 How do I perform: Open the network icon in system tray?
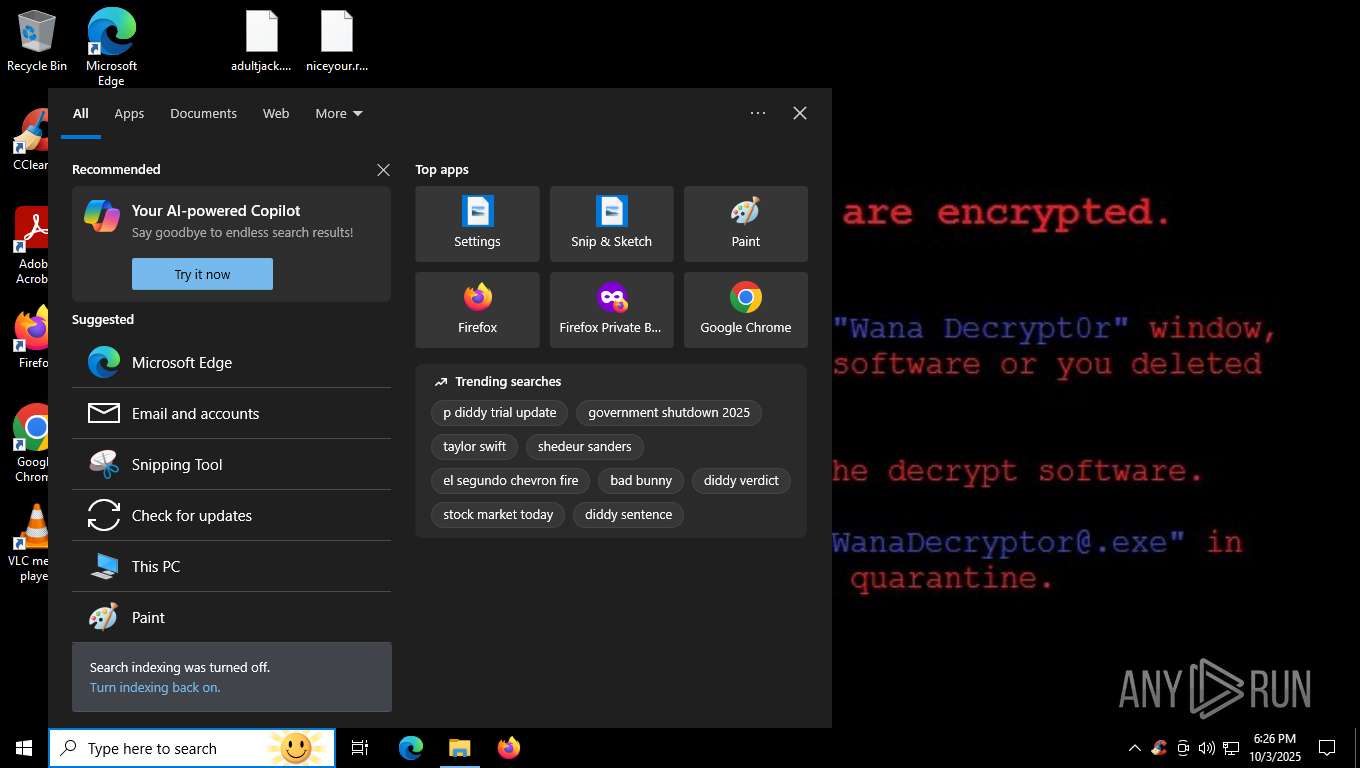(1231, 748)
